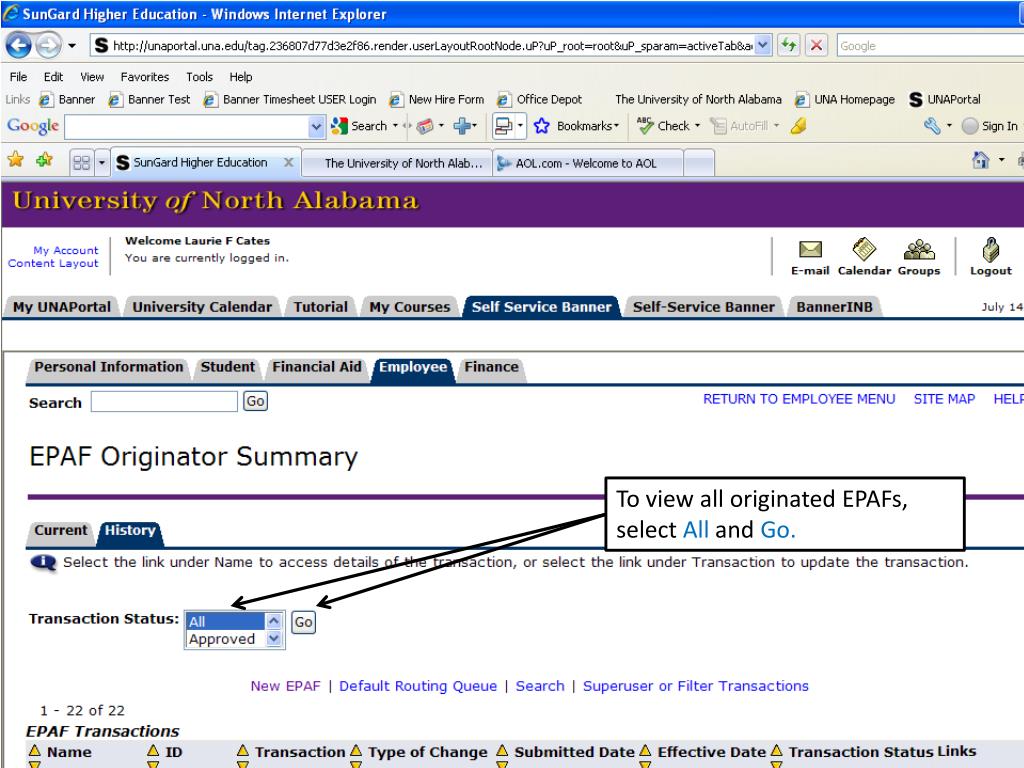Screen dimensions: 1024x768
Task: Open the recent pages dropdown arrow
Action: pyautogui.click(x=72, y=46)
